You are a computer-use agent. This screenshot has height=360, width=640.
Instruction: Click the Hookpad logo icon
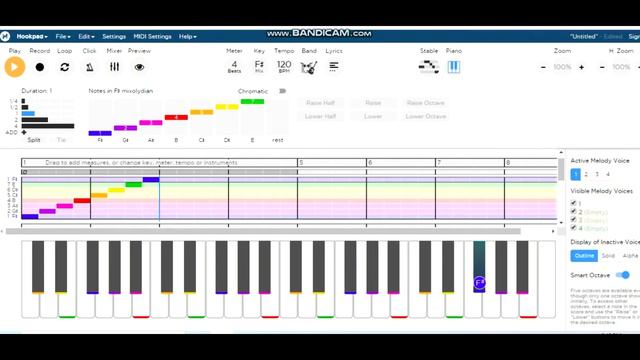point(5,36)
